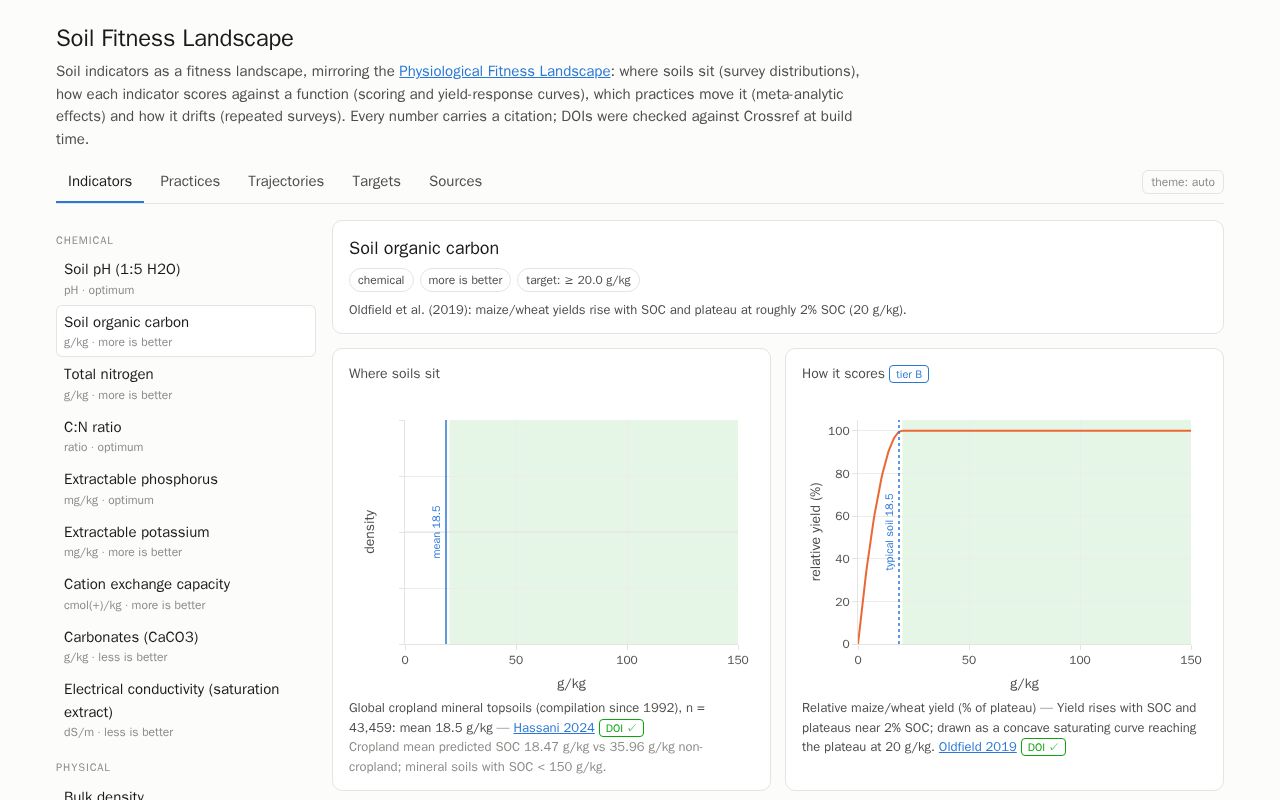
Task: Click the tier B badge
Action: point(909,374)
